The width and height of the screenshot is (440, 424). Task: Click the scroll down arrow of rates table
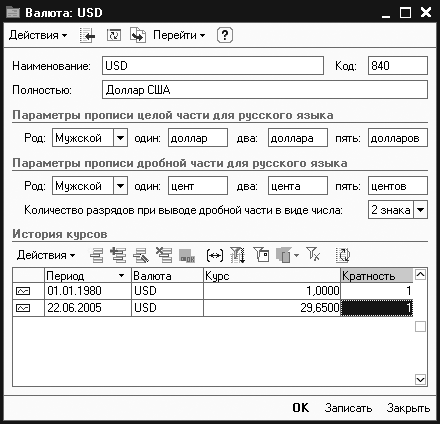420,379
